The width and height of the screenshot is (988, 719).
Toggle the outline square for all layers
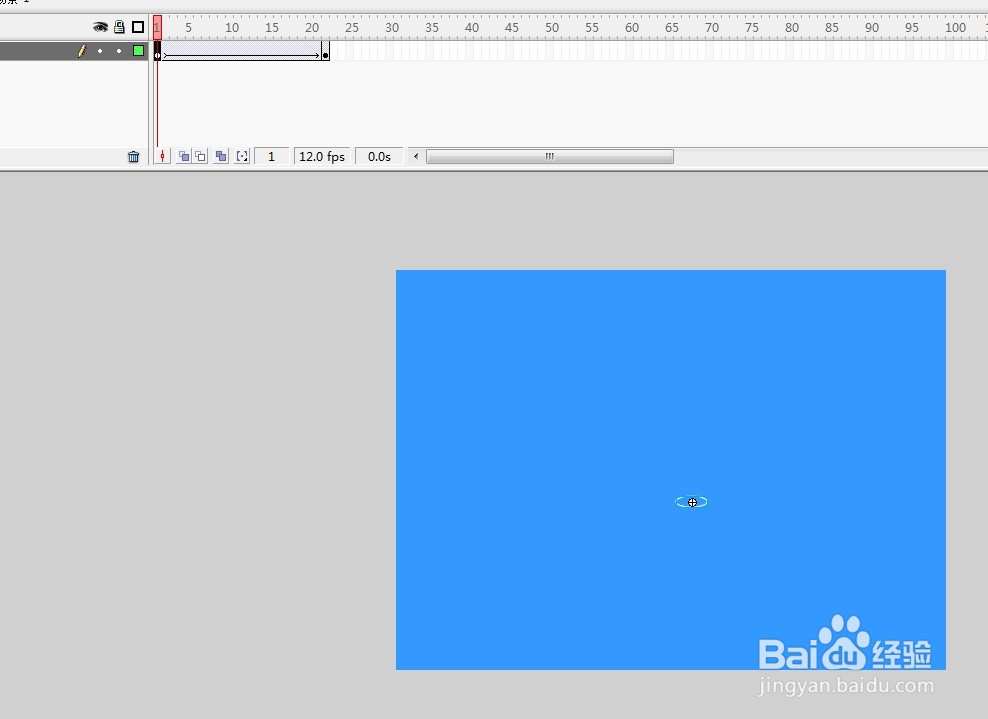[x=138, y=27]
